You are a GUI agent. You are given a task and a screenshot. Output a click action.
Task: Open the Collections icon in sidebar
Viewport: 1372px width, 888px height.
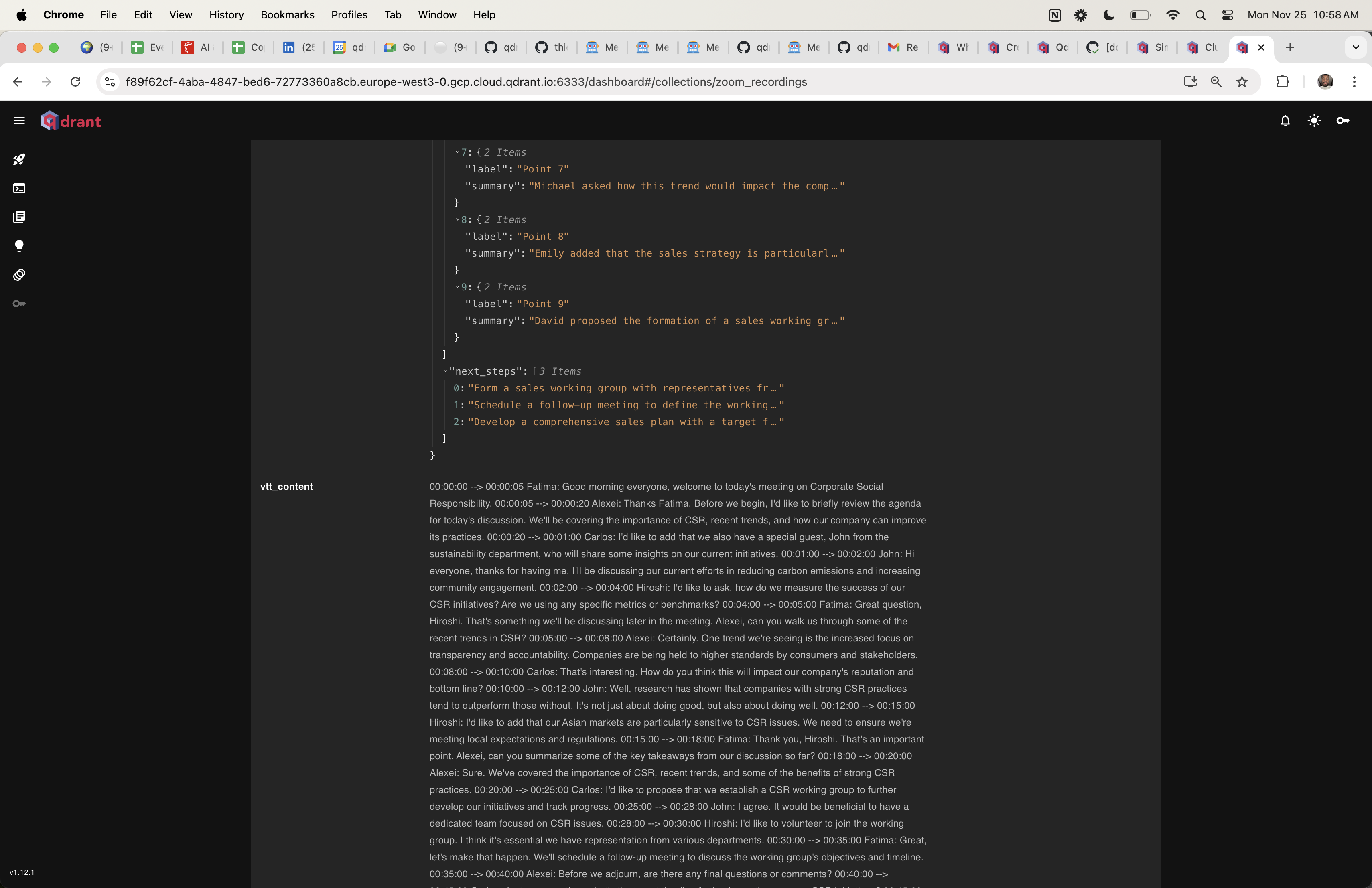tap(19, 217)
